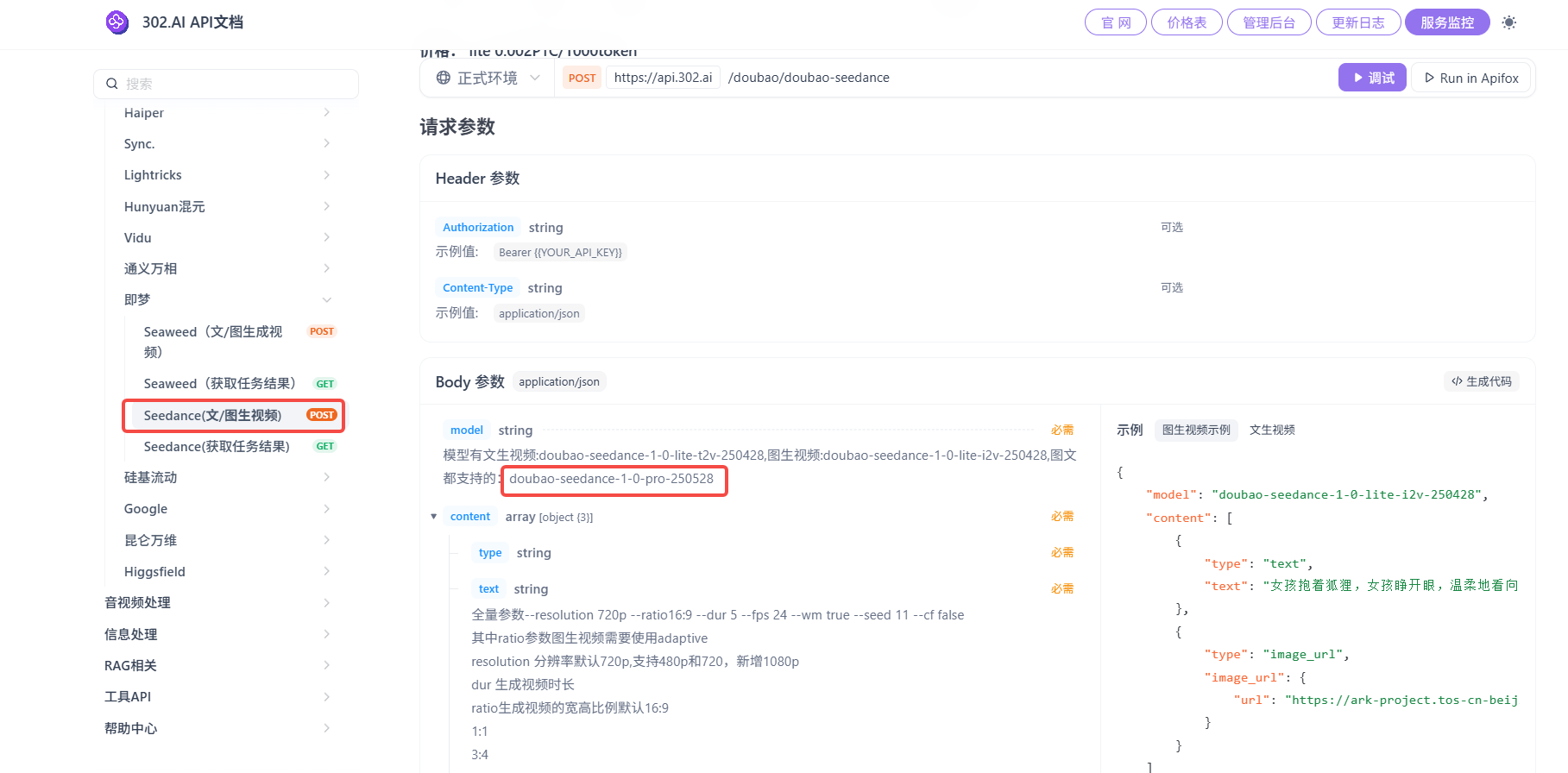Open the 价格表 page

(1187, 22)
